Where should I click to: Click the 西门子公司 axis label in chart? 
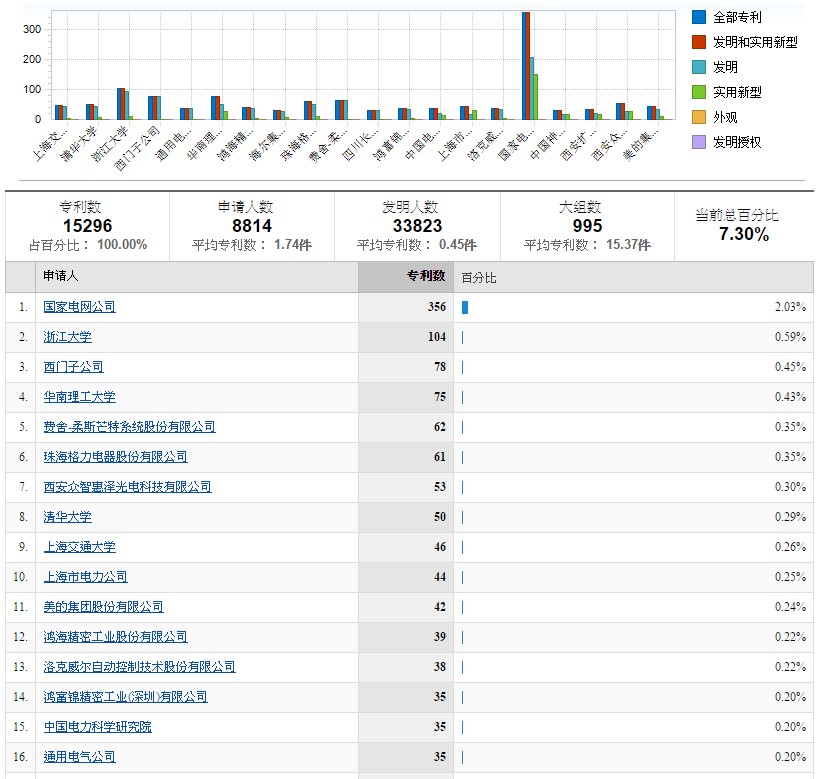137,148
